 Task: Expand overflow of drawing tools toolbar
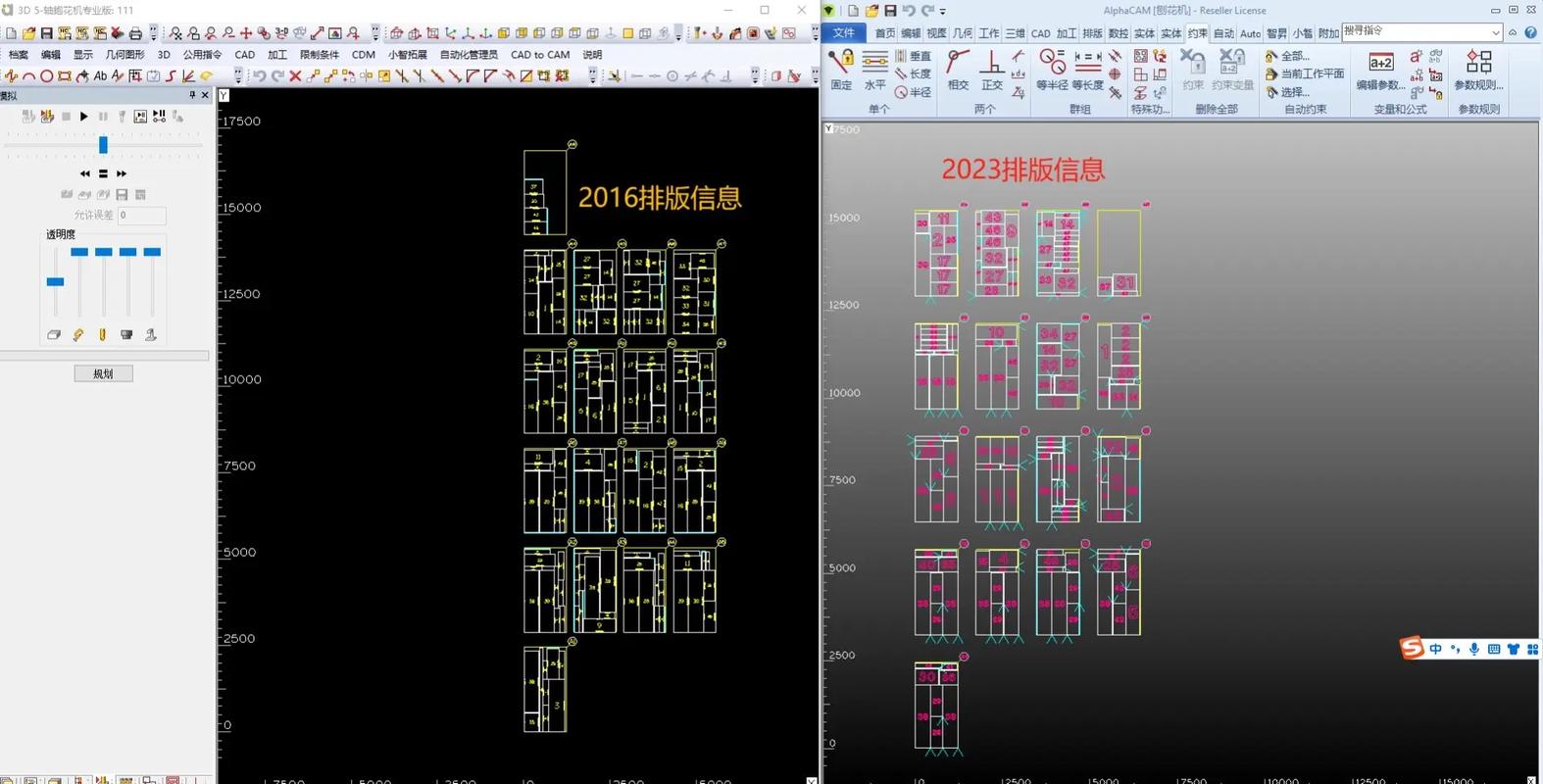[238, 75]
